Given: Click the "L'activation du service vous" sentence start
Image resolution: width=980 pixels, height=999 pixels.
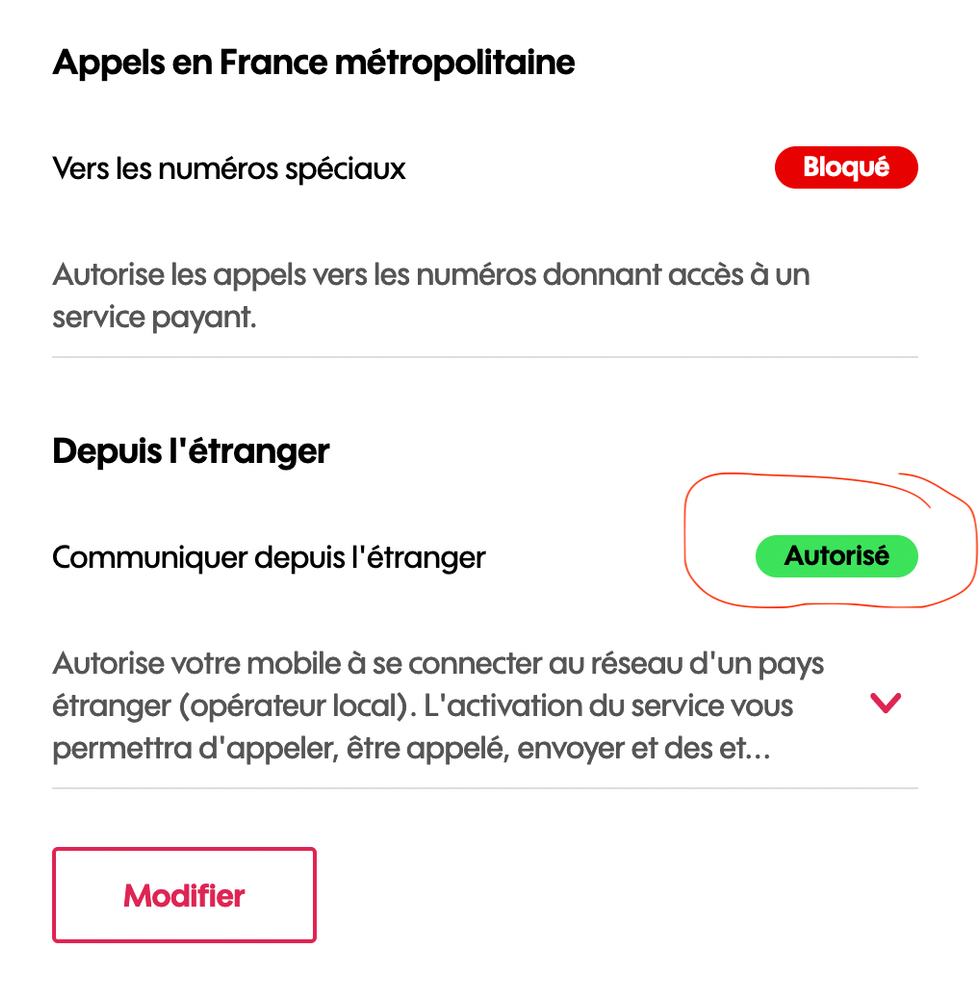Looking at the screenshot, I should (x=608, y=706).
